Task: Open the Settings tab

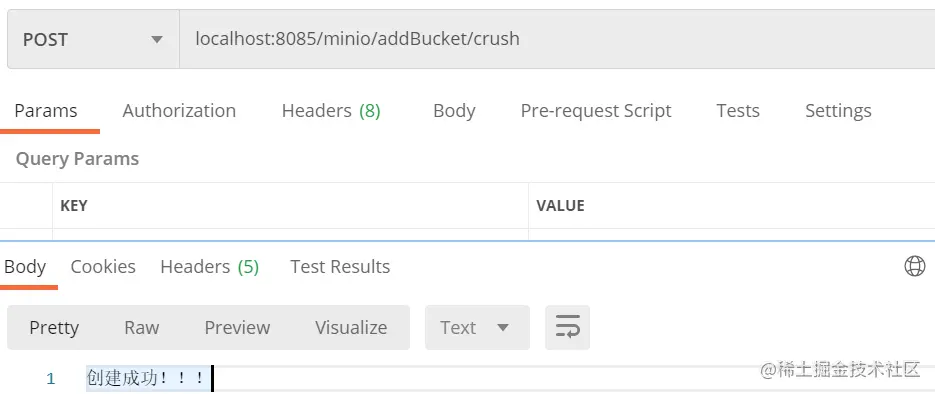Action: coord(838,111)
